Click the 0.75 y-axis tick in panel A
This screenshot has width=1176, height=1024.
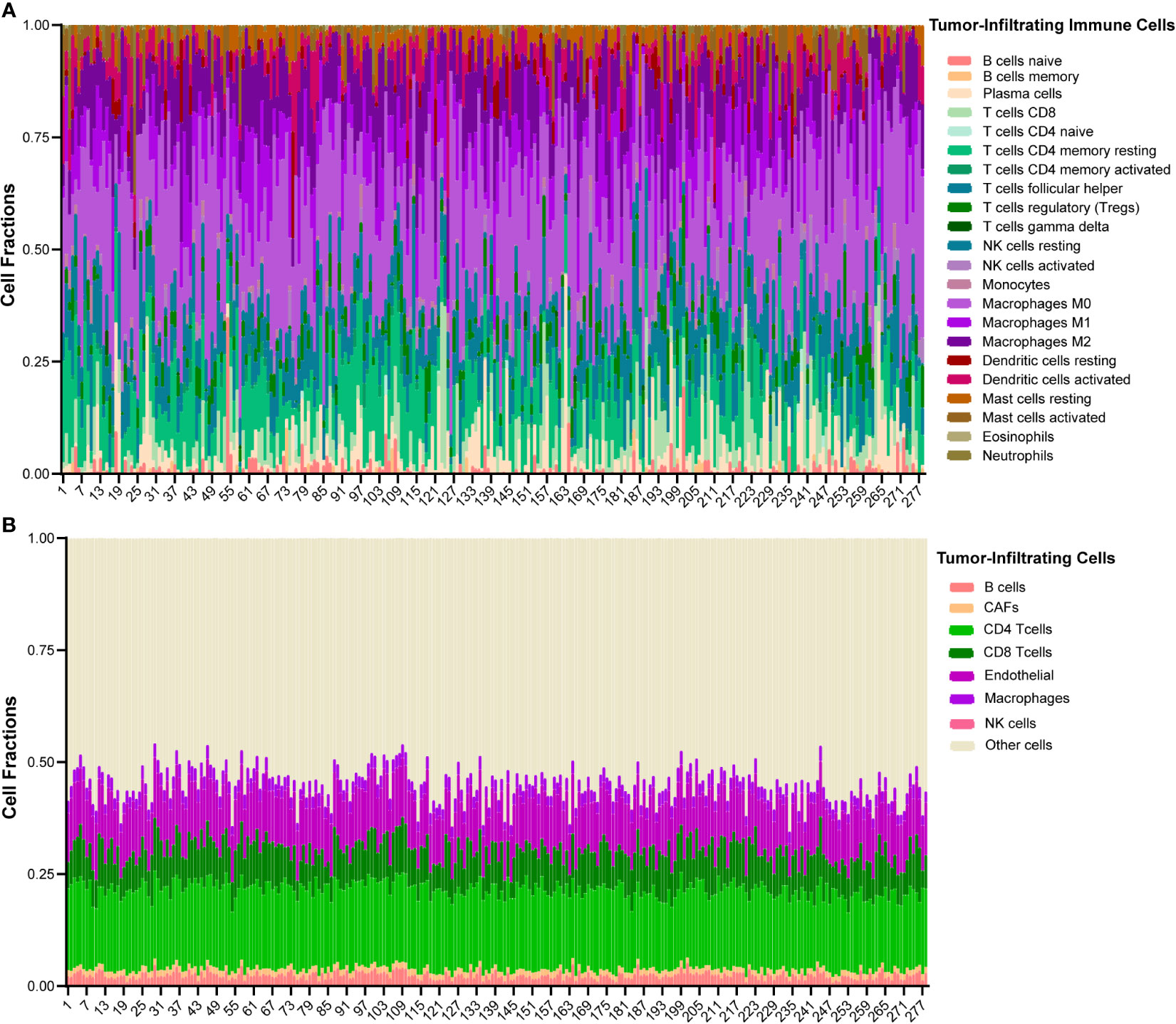point(36,137)
